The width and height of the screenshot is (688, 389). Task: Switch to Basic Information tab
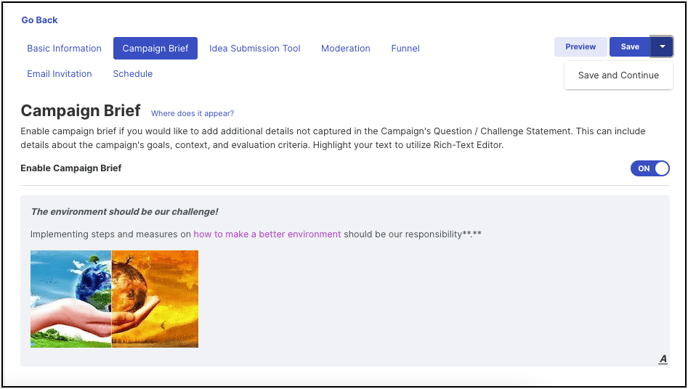(x=64, y=48)
